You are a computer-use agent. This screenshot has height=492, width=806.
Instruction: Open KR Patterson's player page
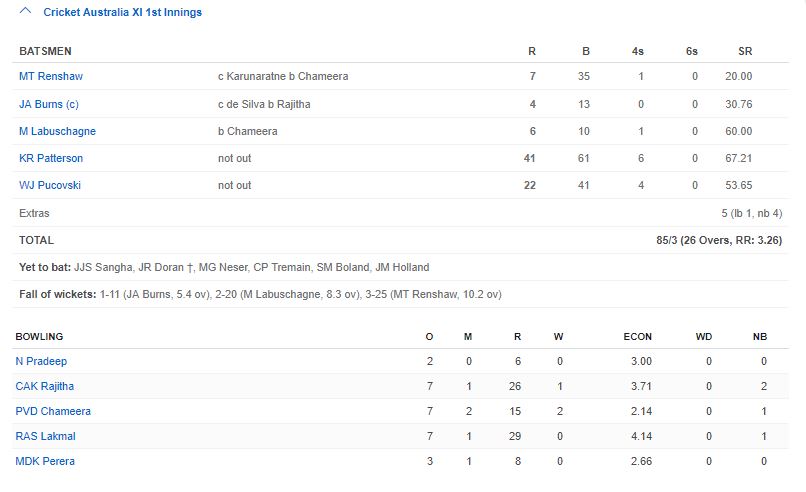click(x=51, y=158)
